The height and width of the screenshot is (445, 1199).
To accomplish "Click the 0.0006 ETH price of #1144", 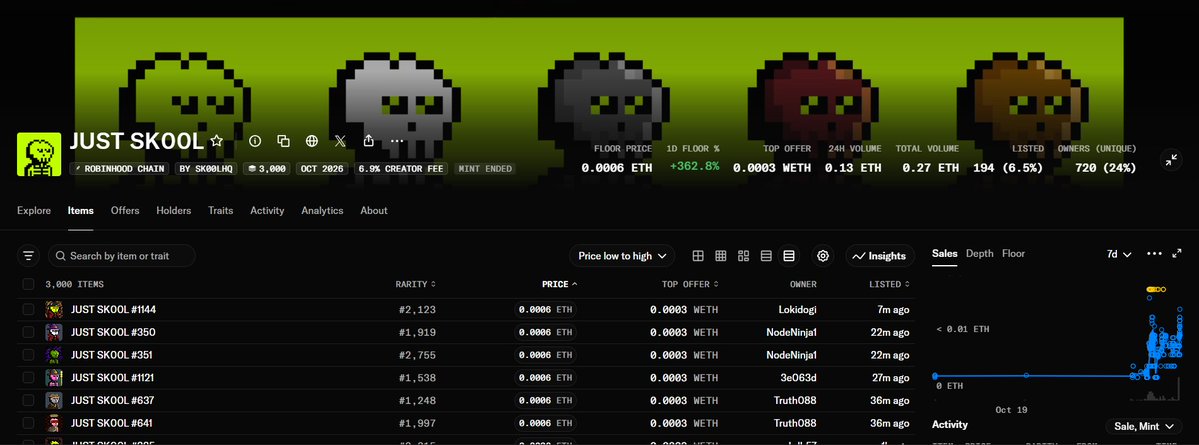I will [545, 310].
